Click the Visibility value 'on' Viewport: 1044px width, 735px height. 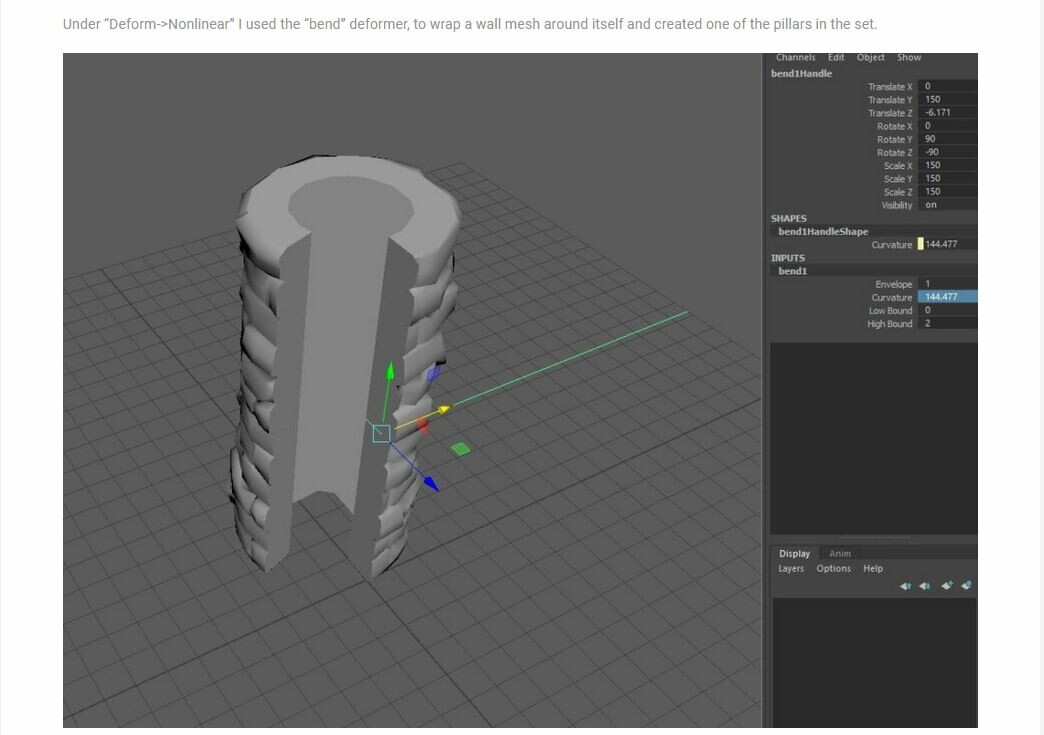(x=947, y=205)
